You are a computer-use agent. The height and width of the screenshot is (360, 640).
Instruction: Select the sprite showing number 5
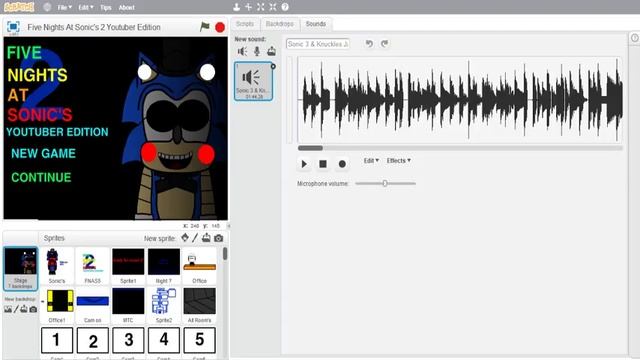coord(200,340)
